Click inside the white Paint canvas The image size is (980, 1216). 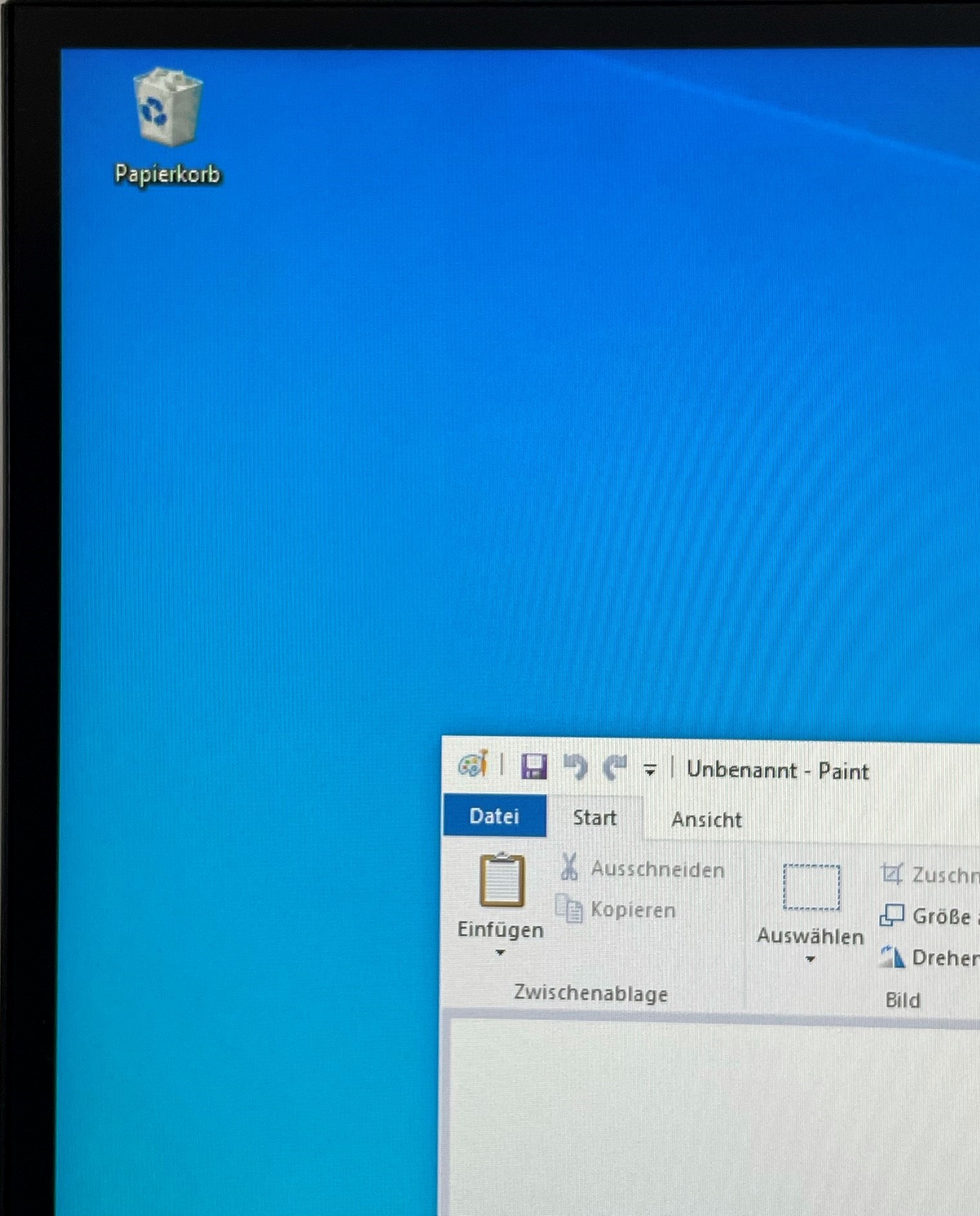click(x=715, y=1118)
